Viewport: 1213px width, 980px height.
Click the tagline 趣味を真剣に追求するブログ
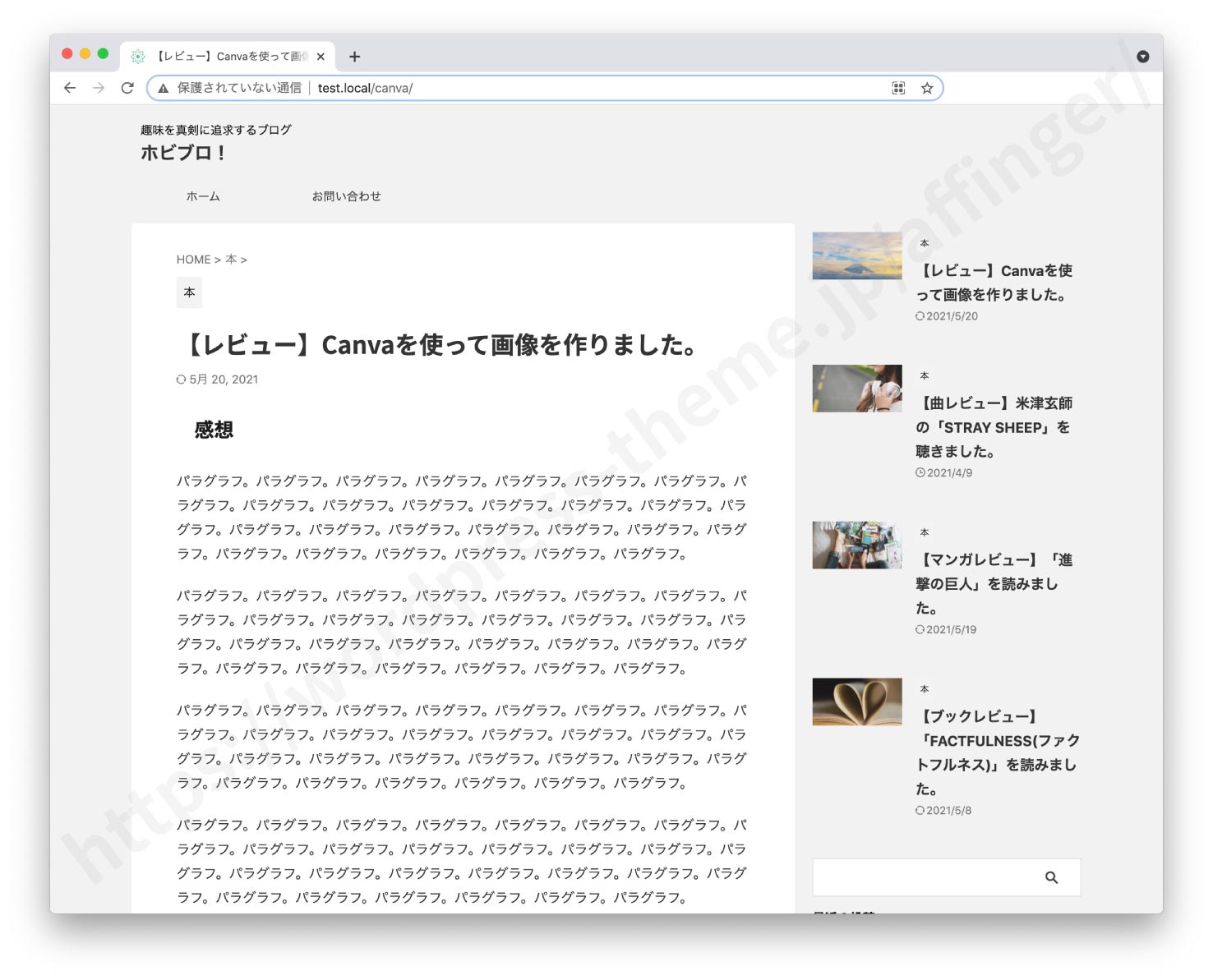pyautogui.click(x=216, y=130)
